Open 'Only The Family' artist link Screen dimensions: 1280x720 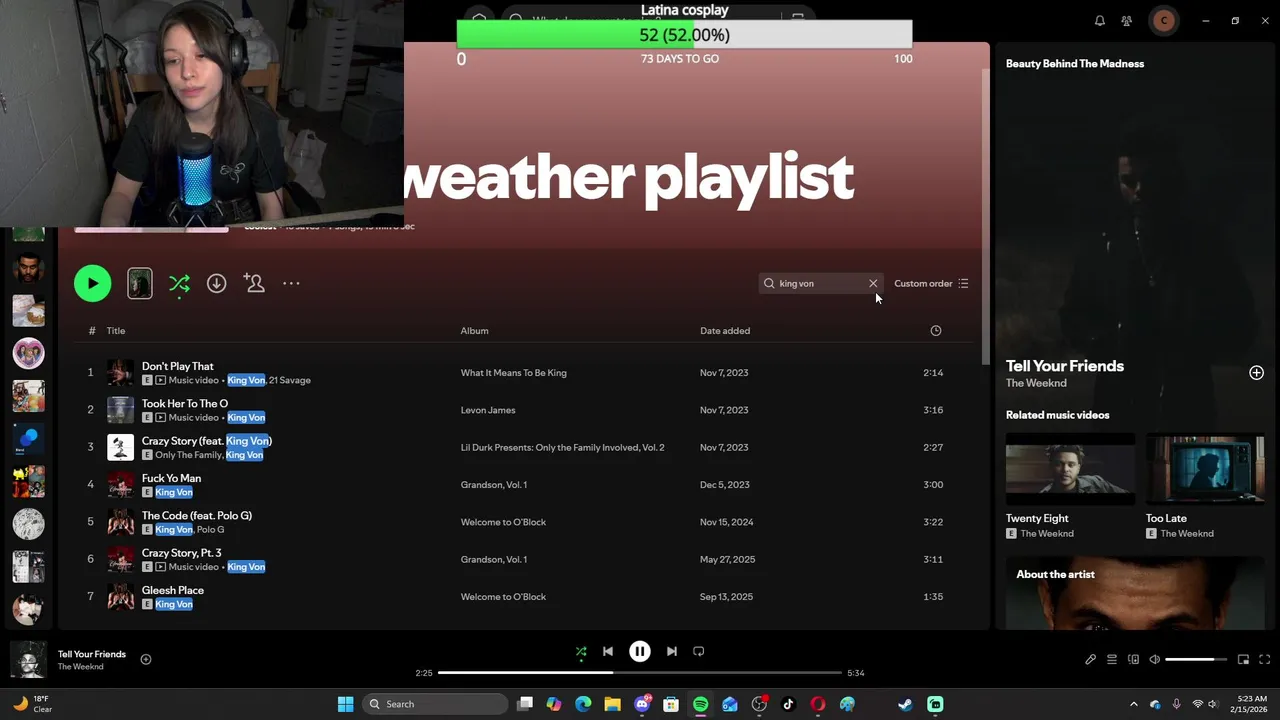188,455
